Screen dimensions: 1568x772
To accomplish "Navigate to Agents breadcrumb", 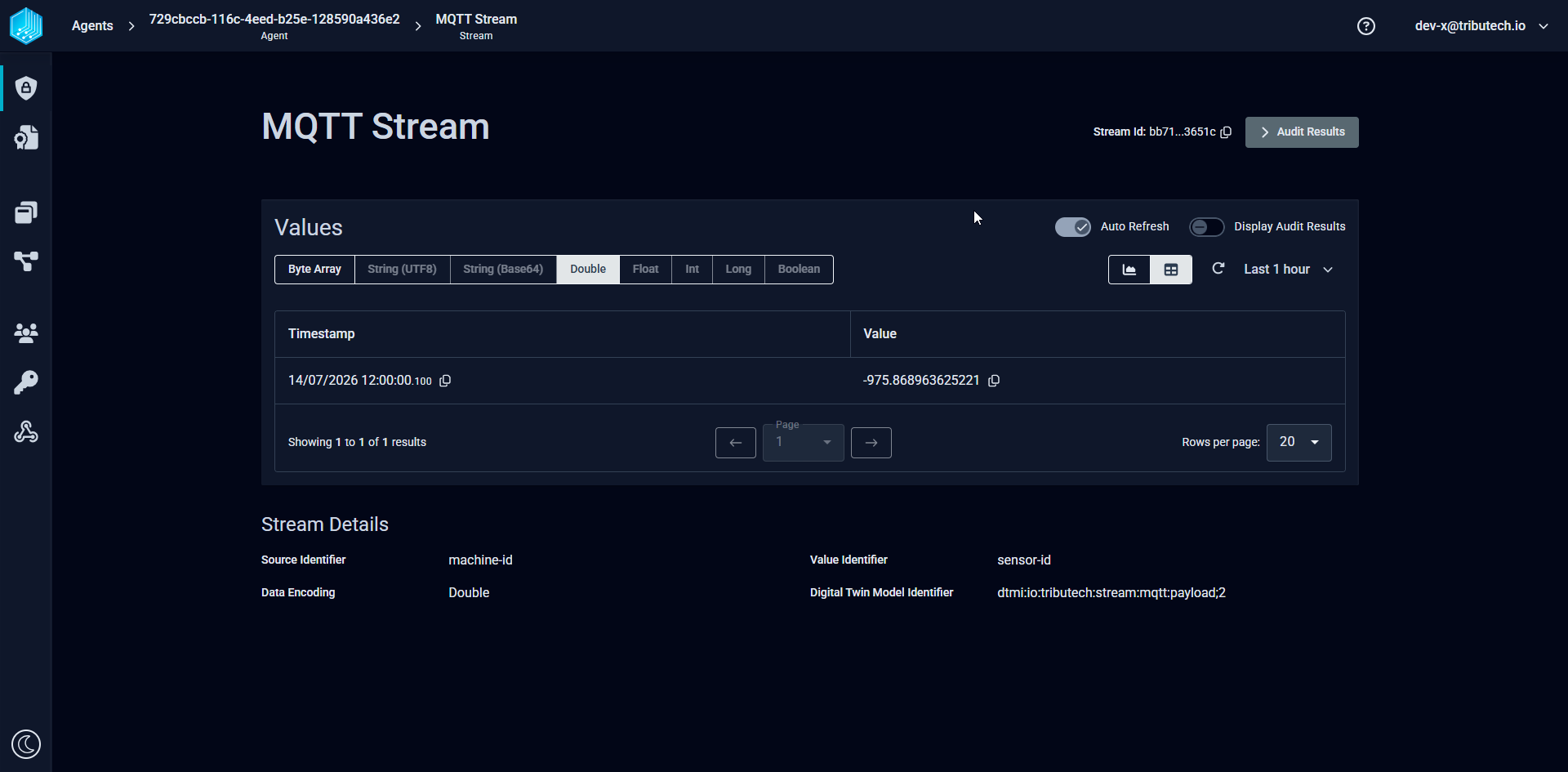I will [92, 26].
